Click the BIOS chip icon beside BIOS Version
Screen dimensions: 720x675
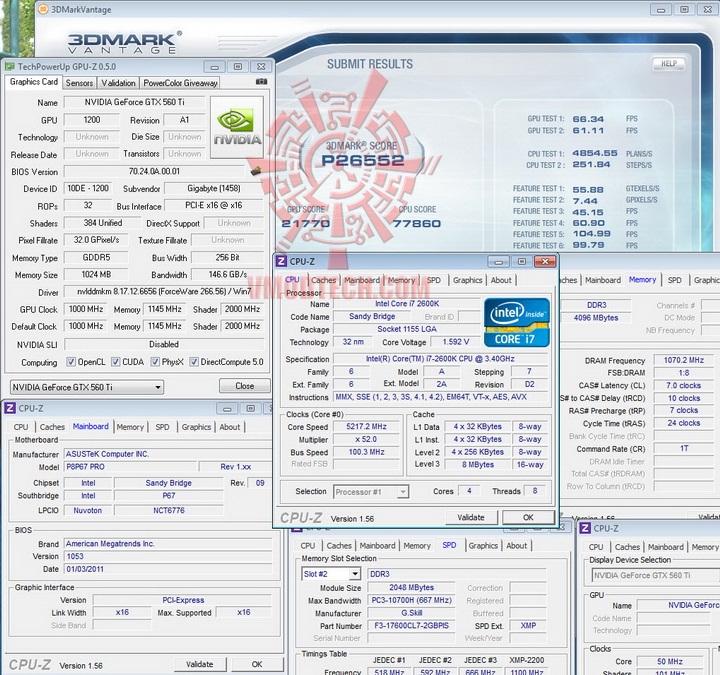click(x=256, y=171)
